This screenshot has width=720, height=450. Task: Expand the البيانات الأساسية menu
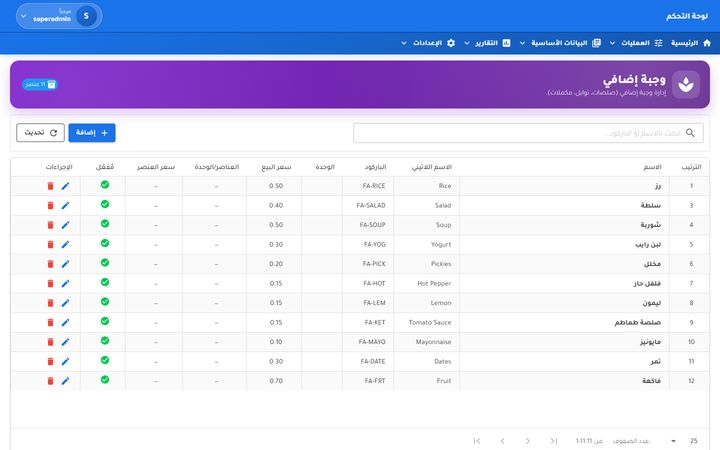[x=560, y=43]
